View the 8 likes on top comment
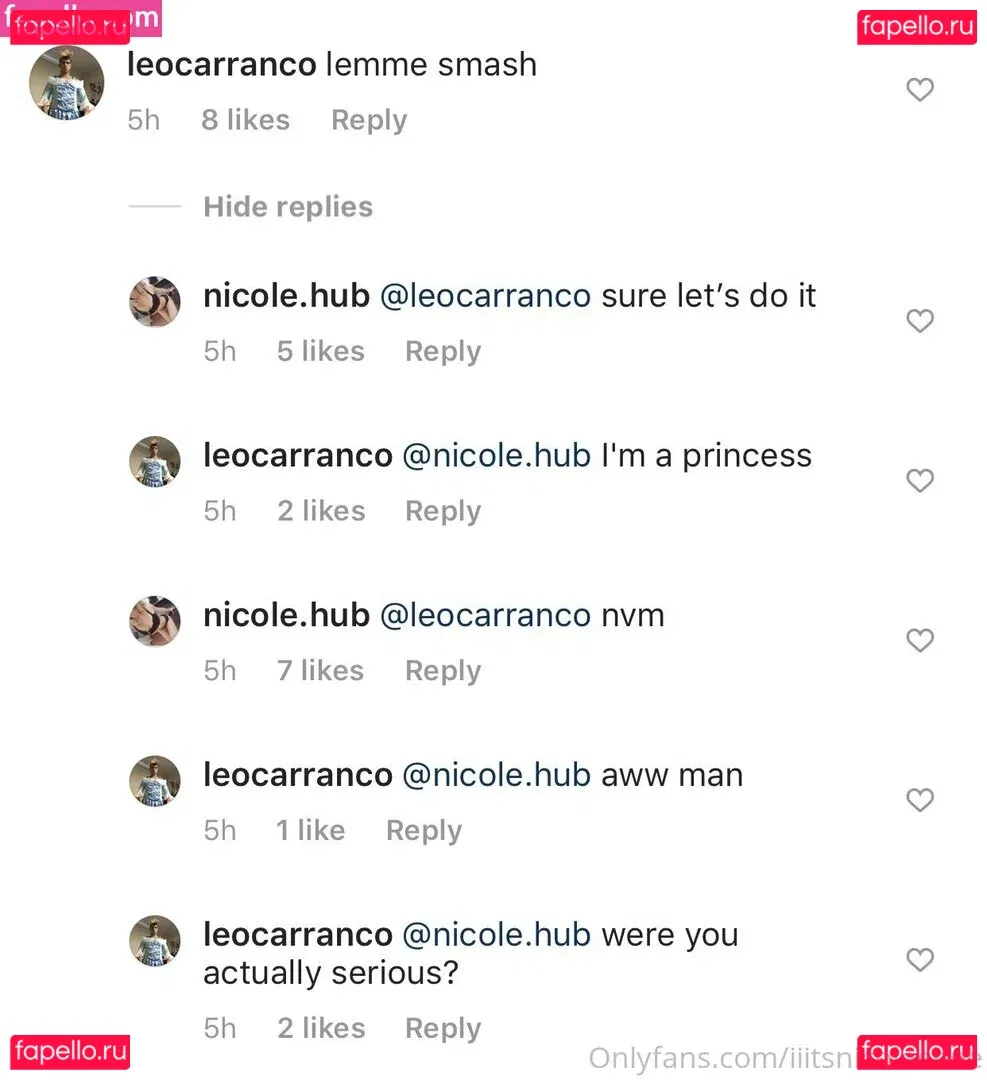Image resolution: width=987 pixels, height=1080 pixels. (x=245, y=120)
